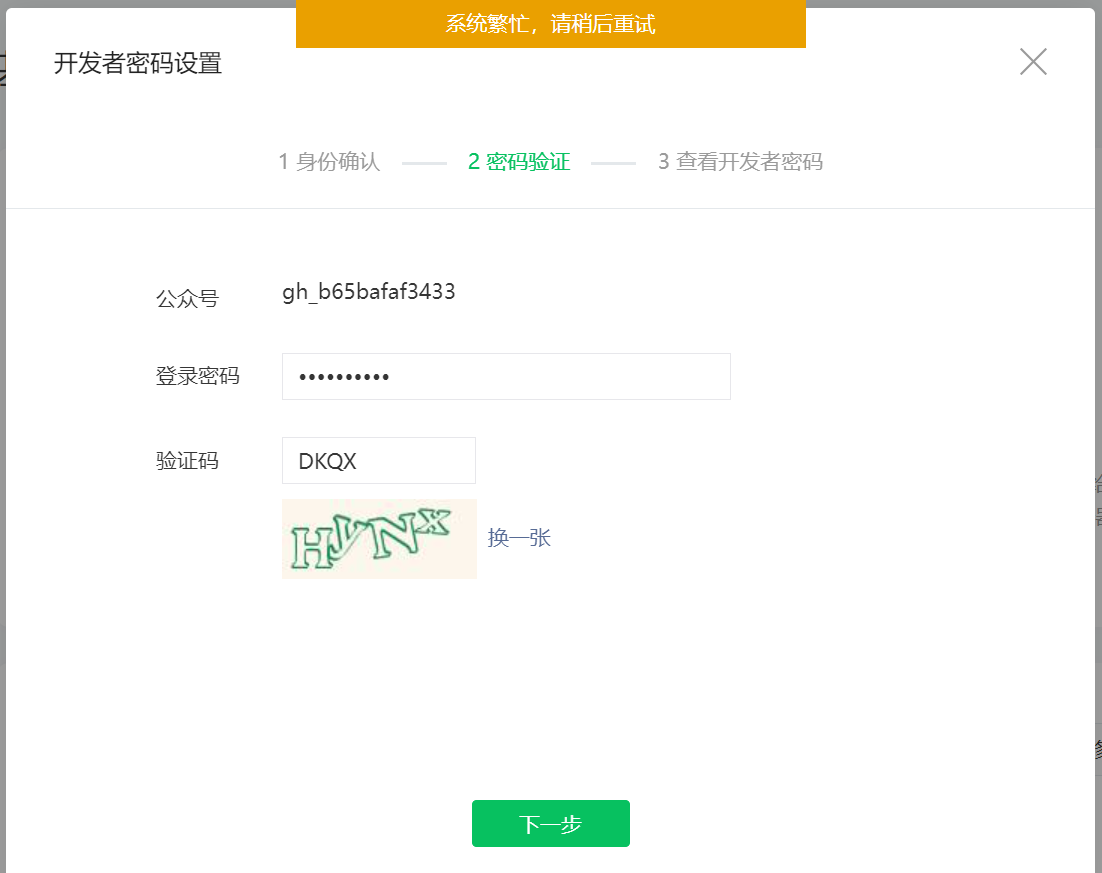Image resolution: width=1102 pixels, height=873 pixels.
Task: Click the 登录密码 field label
Action: pyautogui.click(x=197, y=376)
